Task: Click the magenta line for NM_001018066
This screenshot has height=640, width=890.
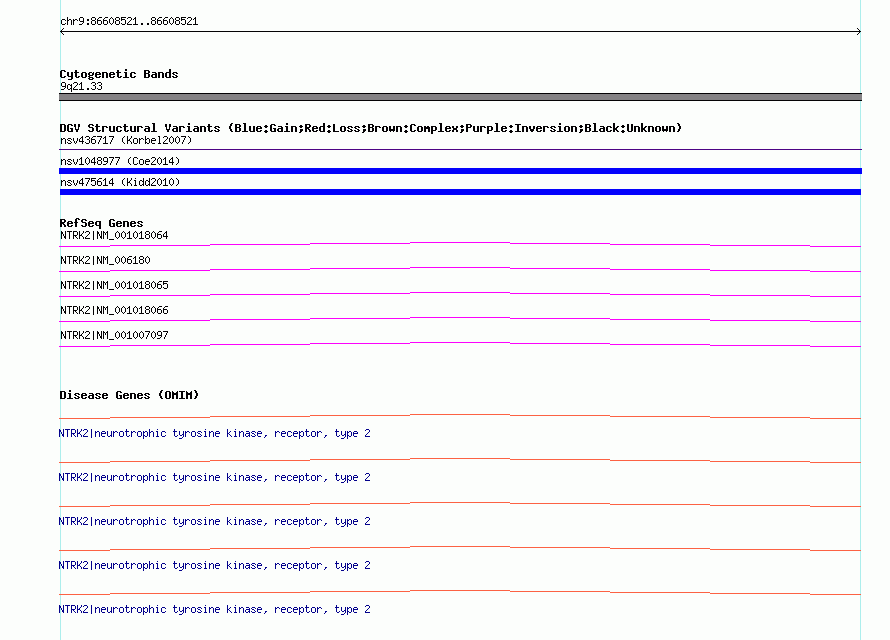Action: point(460,319)
